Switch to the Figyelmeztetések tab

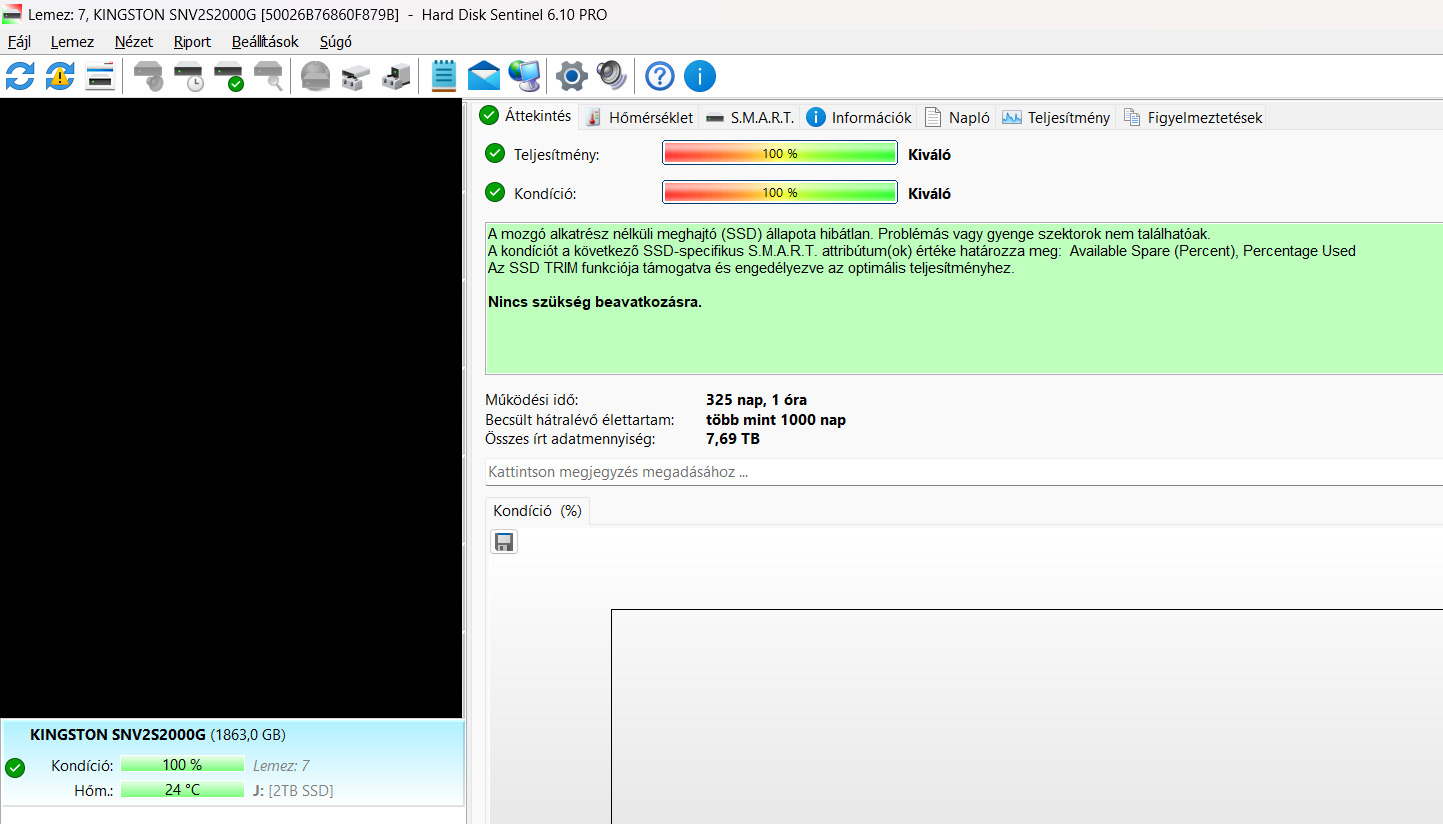[1193, 117]
